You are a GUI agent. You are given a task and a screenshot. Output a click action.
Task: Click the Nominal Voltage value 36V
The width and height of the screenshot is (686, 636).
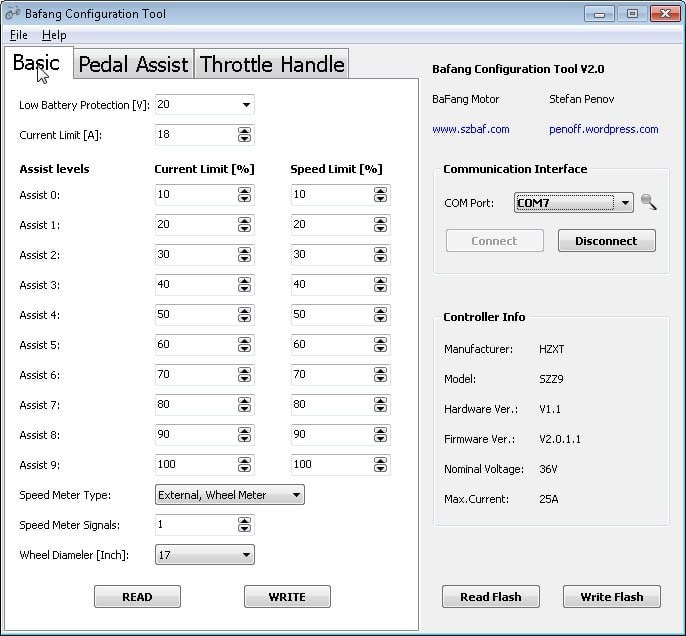pos(548,469)
